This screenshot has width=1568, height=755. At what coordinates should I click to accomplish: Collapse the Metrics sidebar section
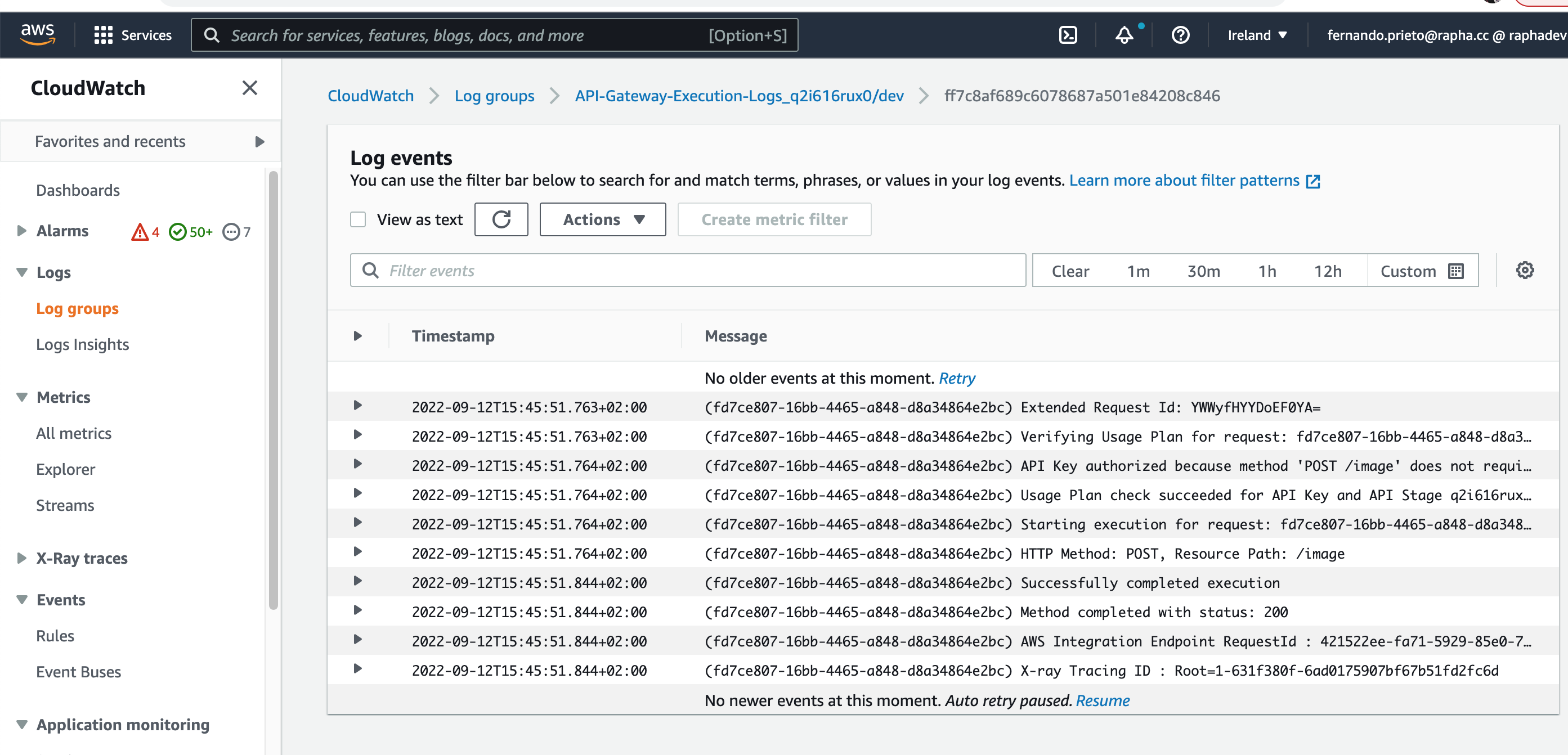(x=23, y=397)
